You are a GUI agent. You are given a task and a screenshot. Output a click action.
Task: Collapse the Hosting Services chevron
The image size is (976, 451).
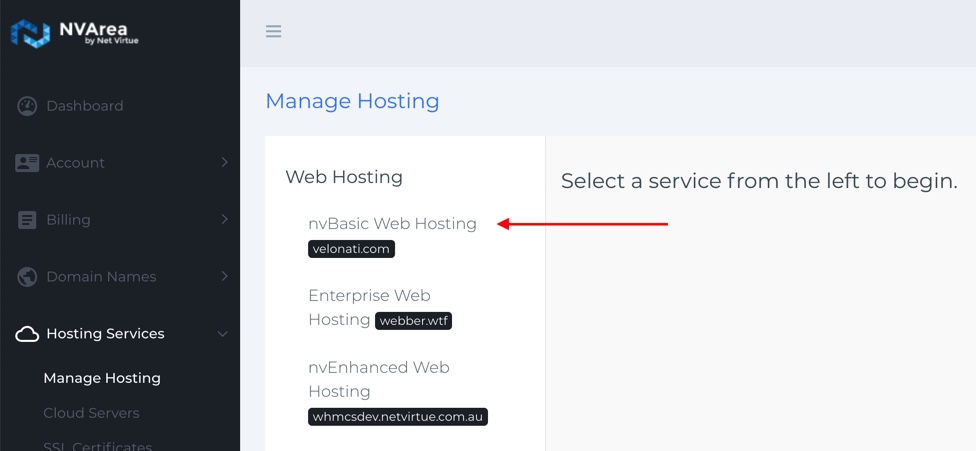tap(223, 334)
